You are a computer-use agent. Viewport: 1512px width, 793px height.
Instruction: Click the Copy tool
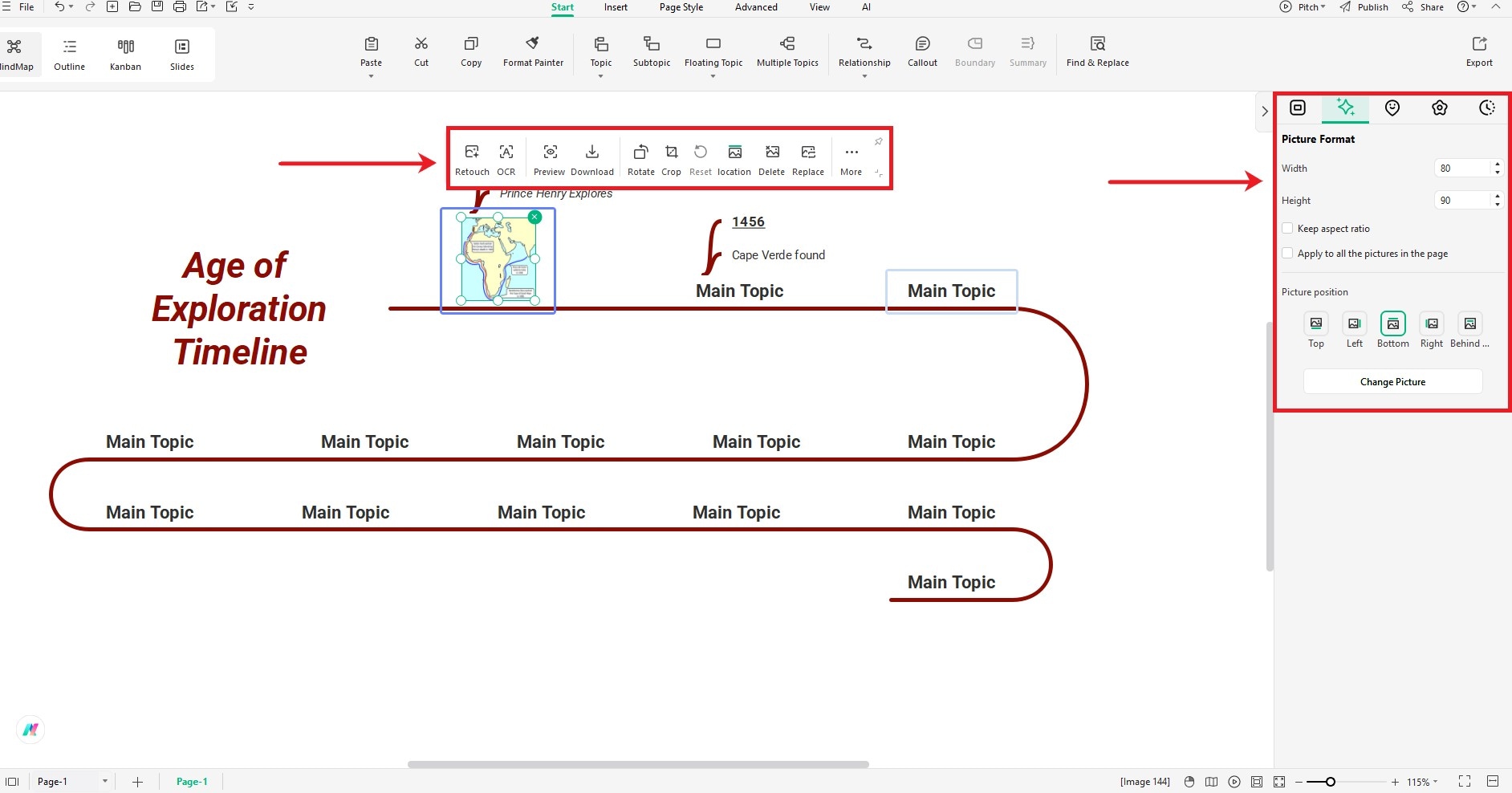click(471, 51)
